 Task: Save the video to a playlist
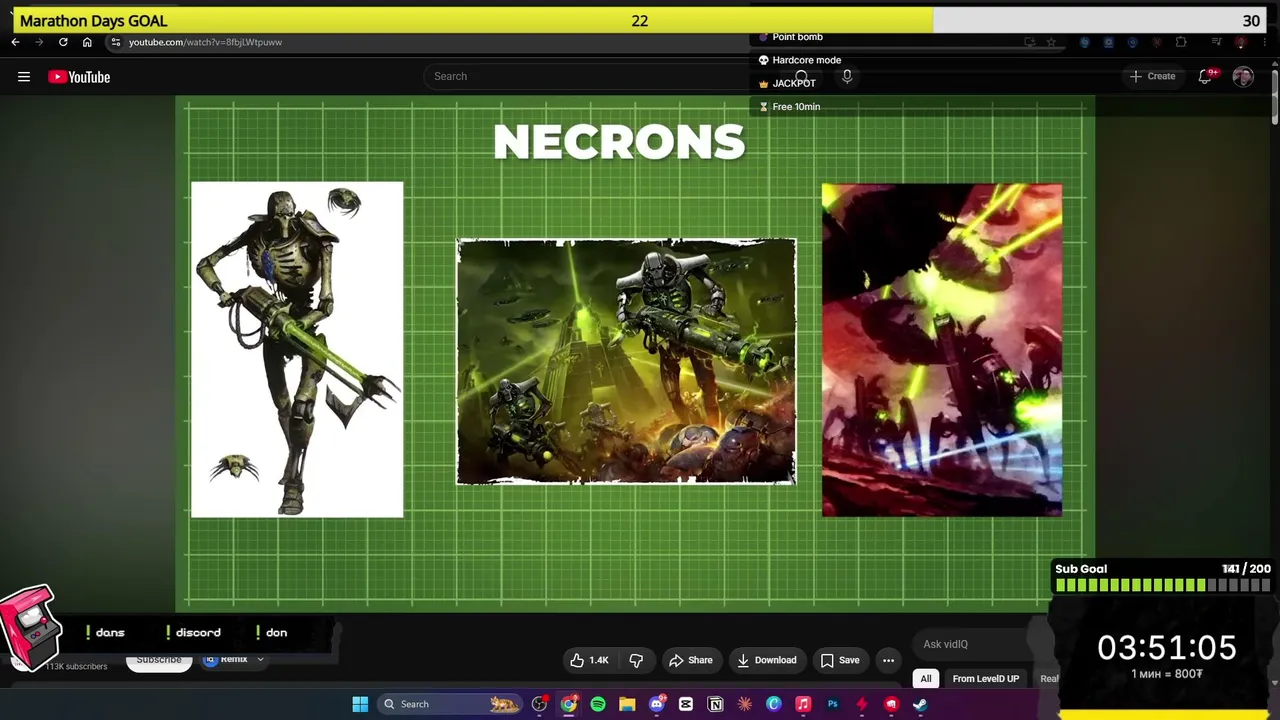(x=840, y=660)
